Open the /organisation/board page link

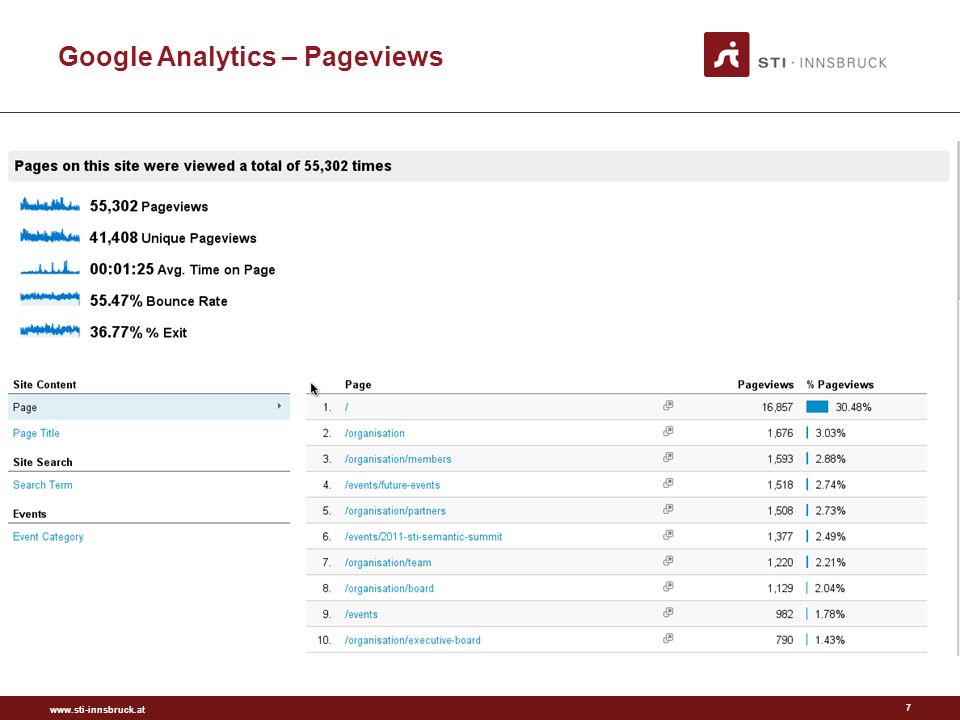tap(389, 588)
